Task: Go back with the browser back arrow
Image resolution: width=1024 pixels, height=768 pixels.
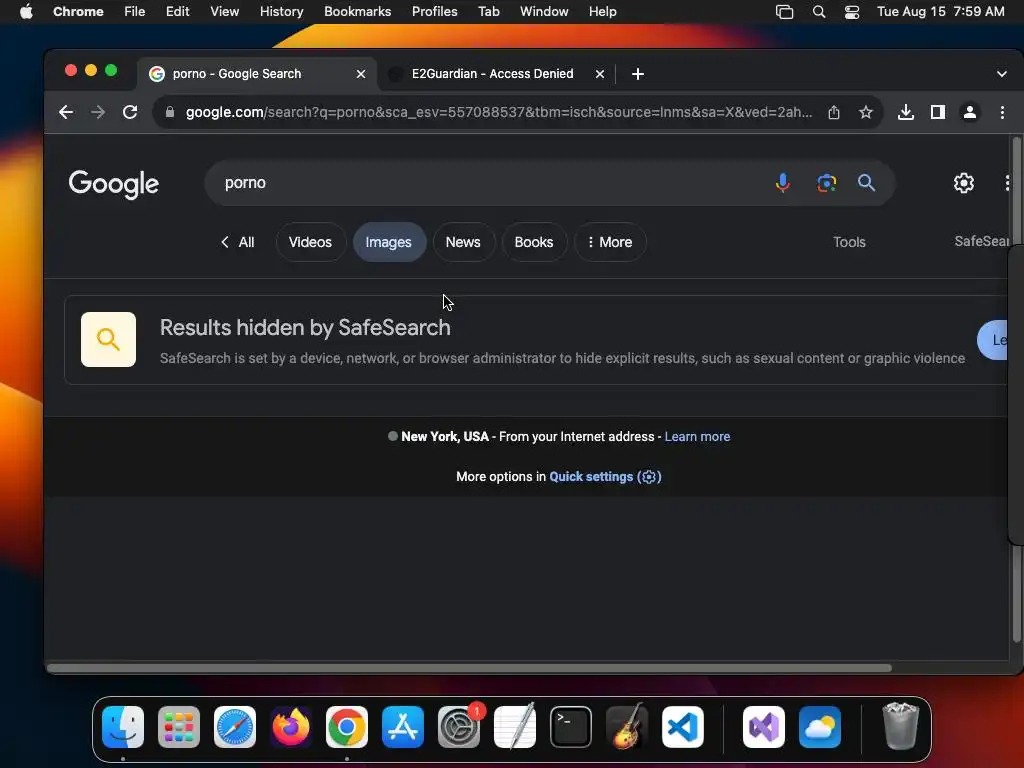Action: pos(66,112)
